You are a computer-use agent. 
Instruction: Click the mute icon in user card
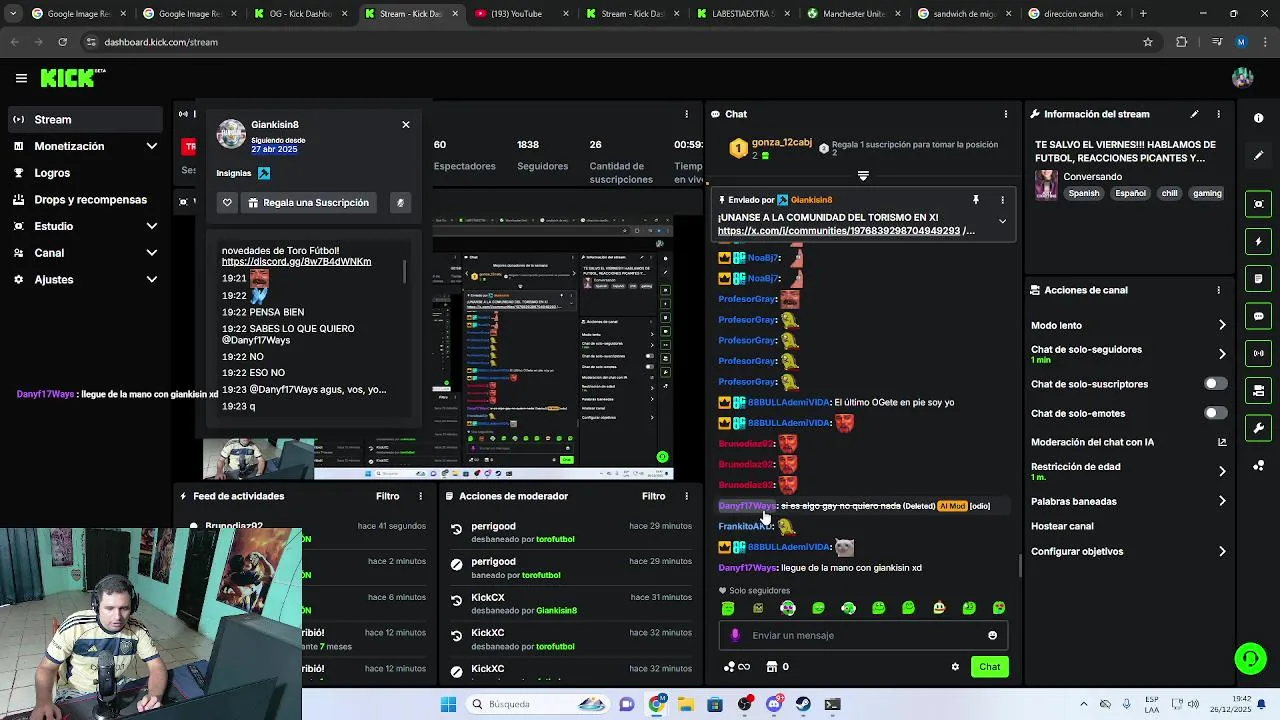click(400, 202)
